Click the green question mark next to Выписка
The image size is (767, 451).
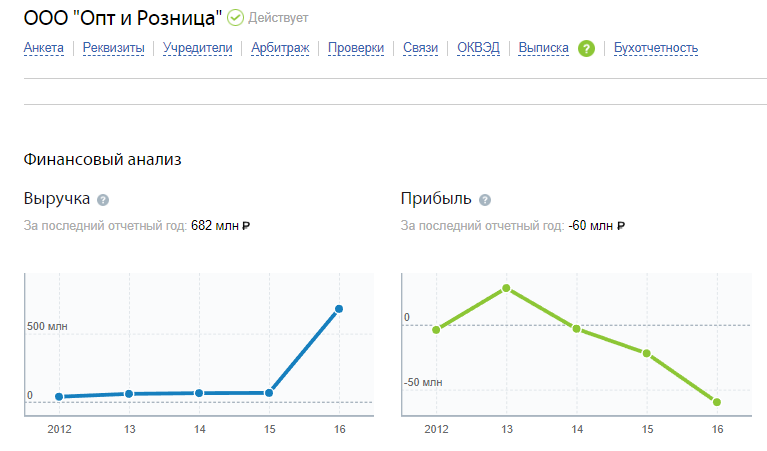586,48
